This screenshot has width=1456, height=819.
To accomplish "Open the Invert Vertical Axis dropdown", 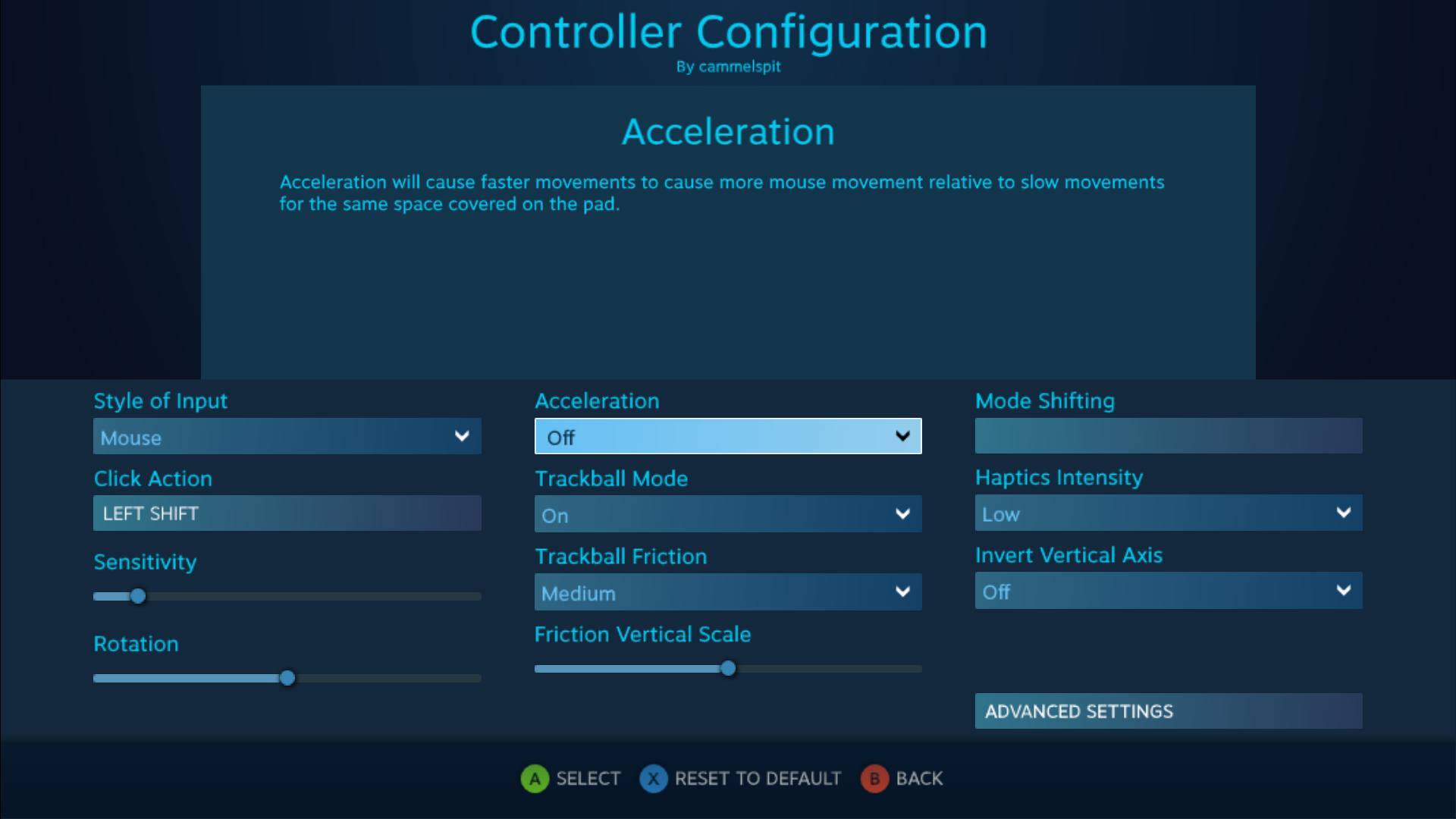I will click(x=1168, y=591).
